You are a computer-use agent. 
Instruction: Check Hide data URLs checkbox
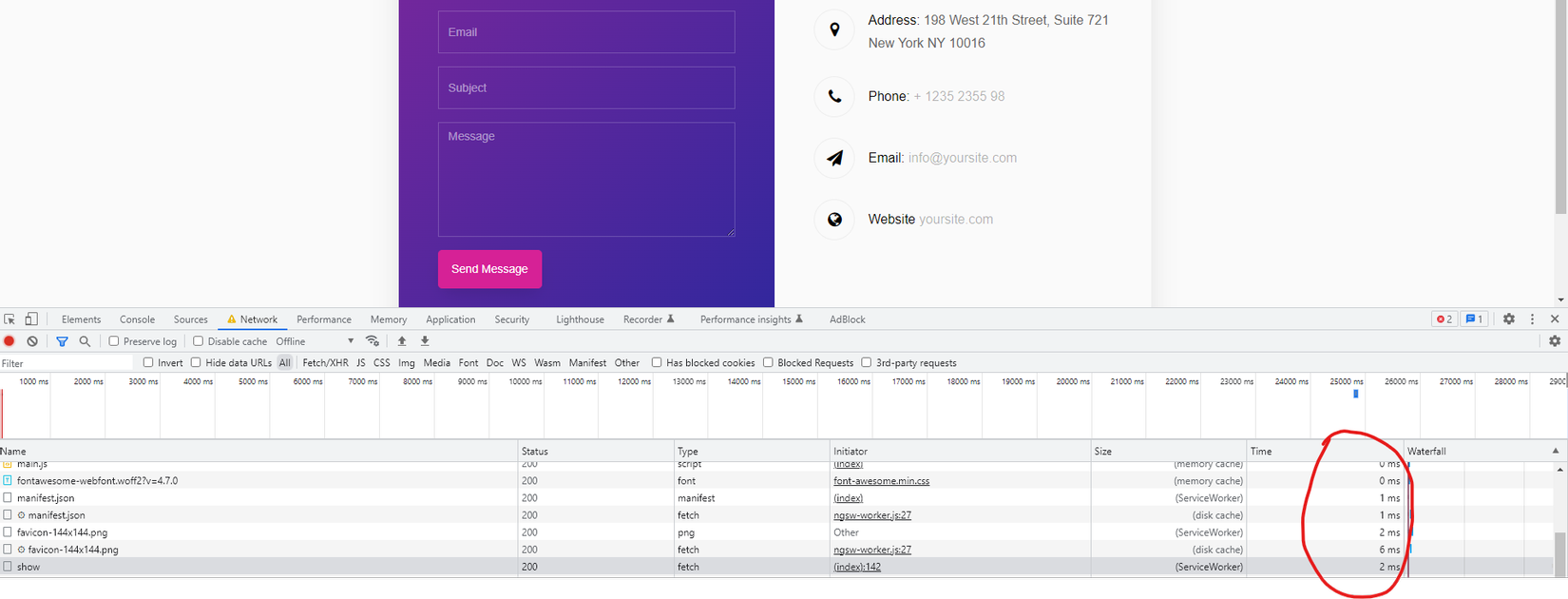[x=196, y=362]
